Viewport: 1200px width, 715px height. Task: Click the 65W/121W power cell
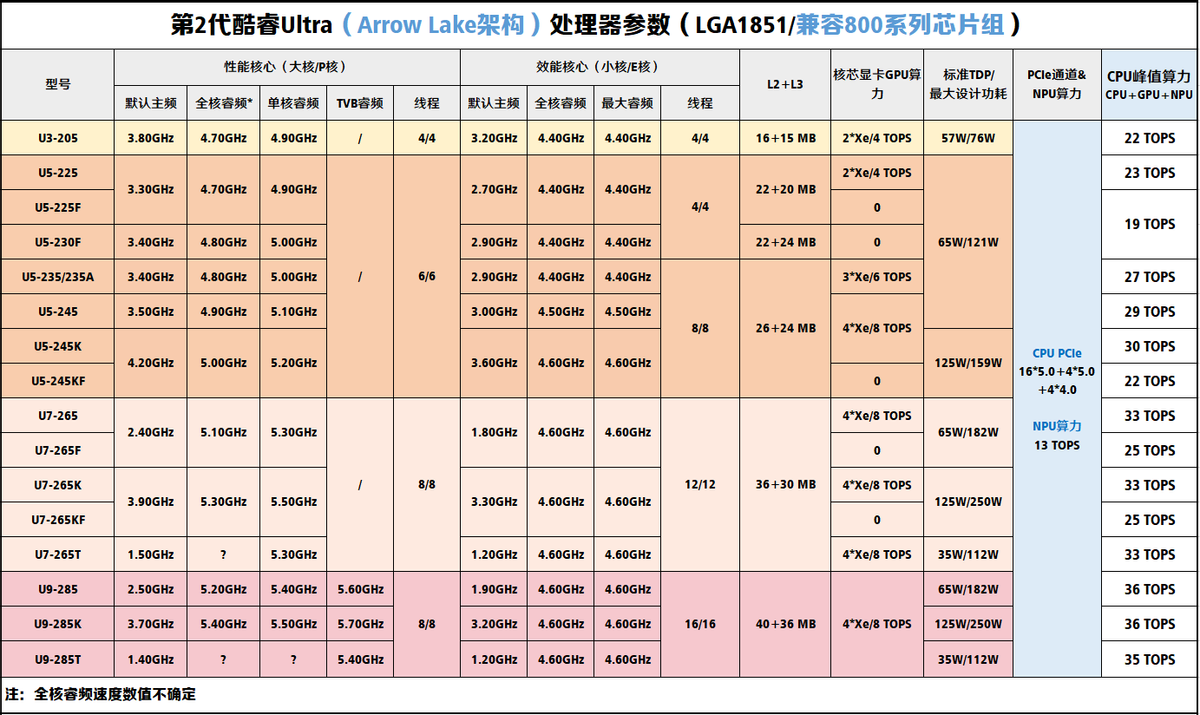coord(967,242)
